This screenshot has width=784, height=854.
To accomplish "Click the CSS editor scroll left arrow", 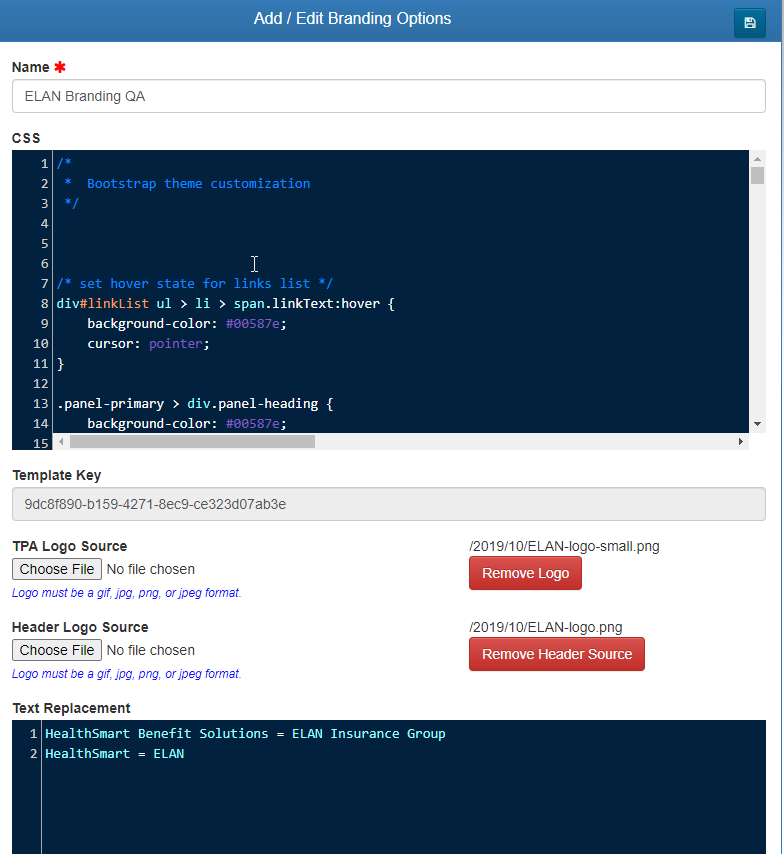I will point(62,441).
